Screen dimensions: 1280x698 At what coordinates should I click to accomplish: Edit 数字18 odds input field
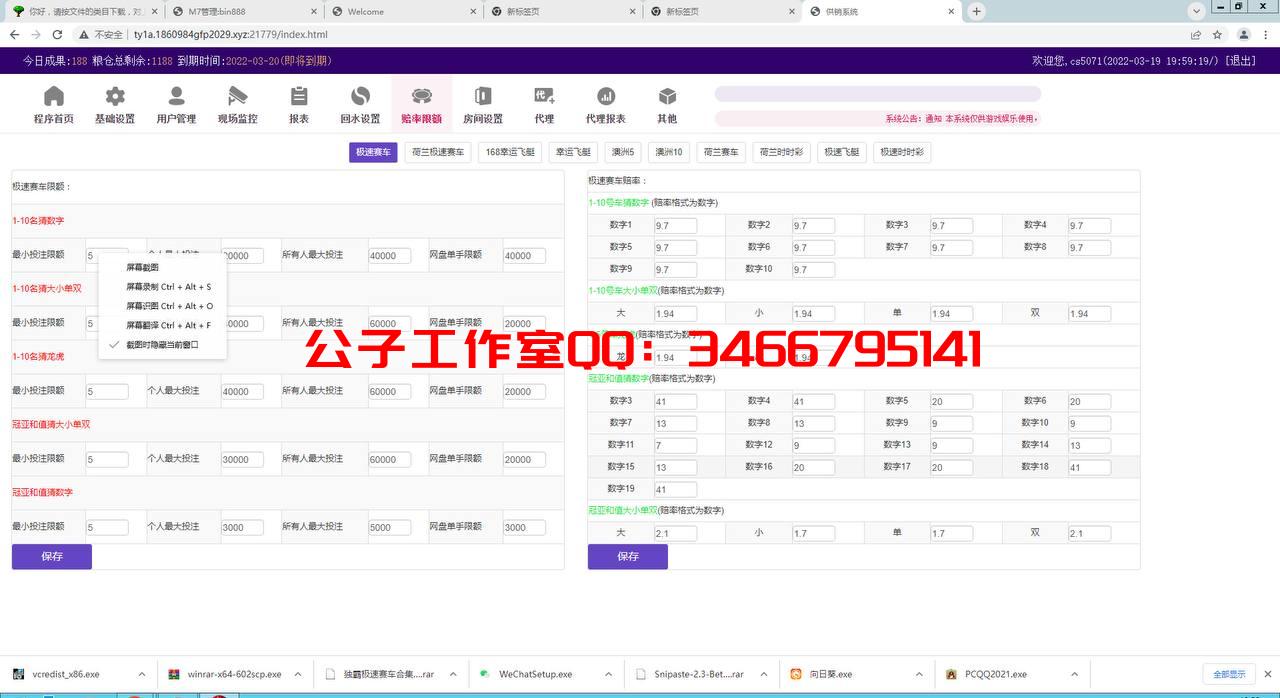[1089, 468]
